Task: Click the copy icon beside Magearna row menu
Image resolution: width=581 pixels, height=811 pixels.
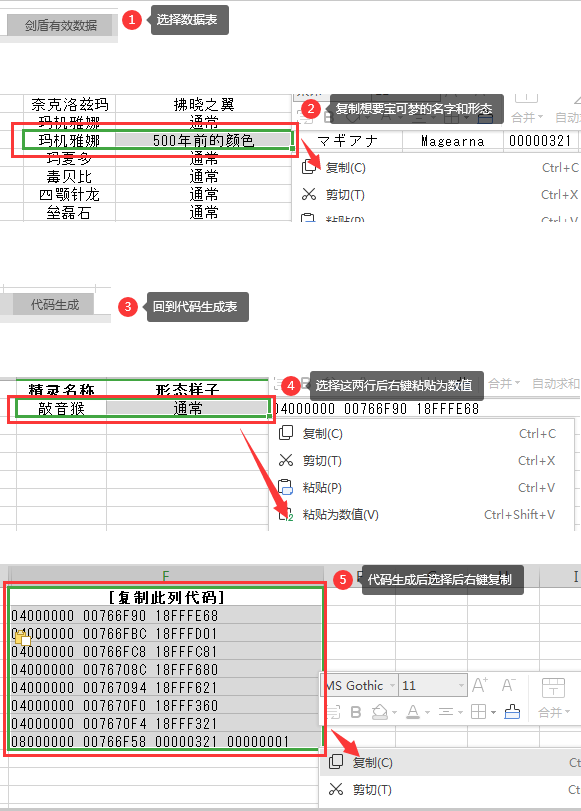Action: [x=309, y=167]
